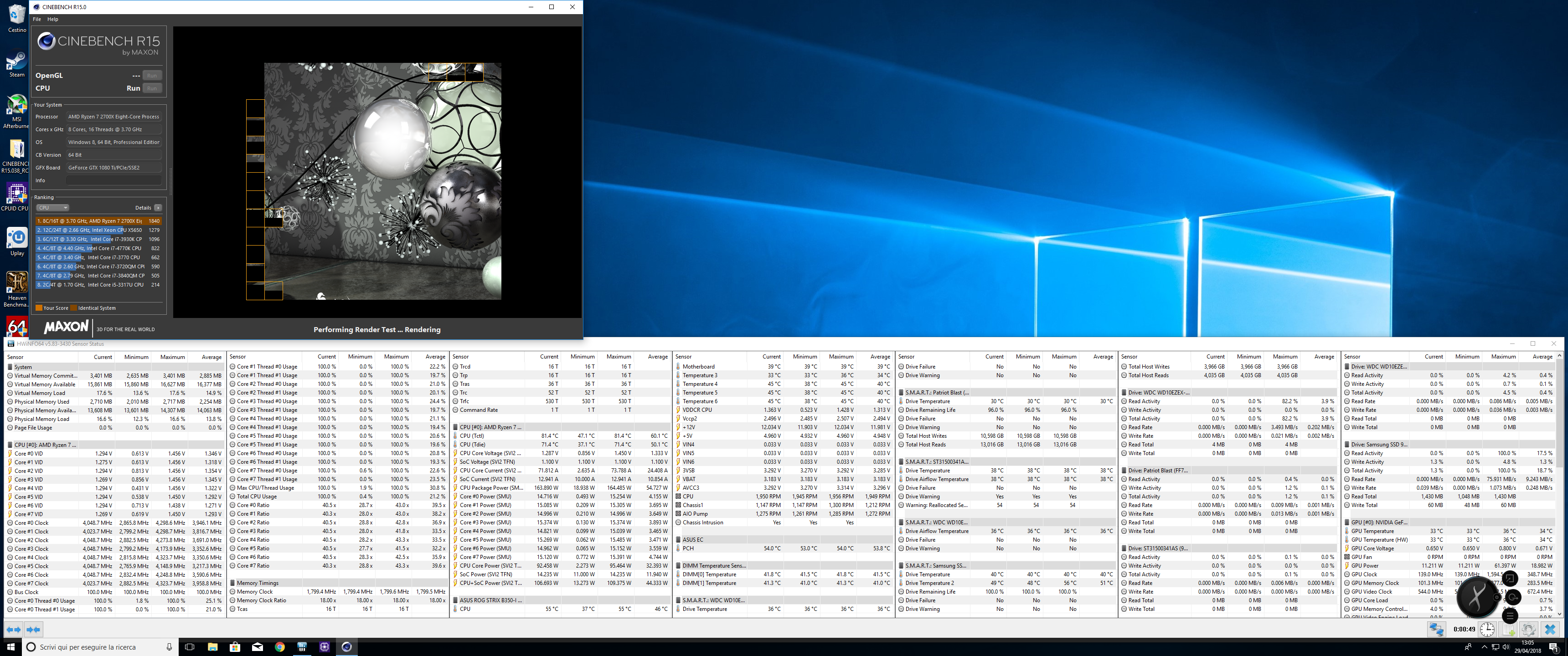Click the HWiNFO expand columns arrows button

[13, 629]
